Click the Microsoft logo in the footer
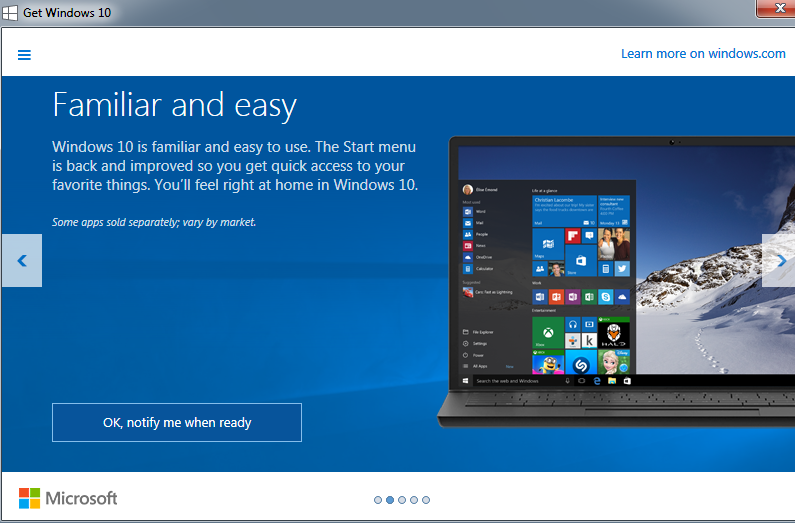Viewport: 795px width, 523px height. pyautogui.click(x=68, y=498)
